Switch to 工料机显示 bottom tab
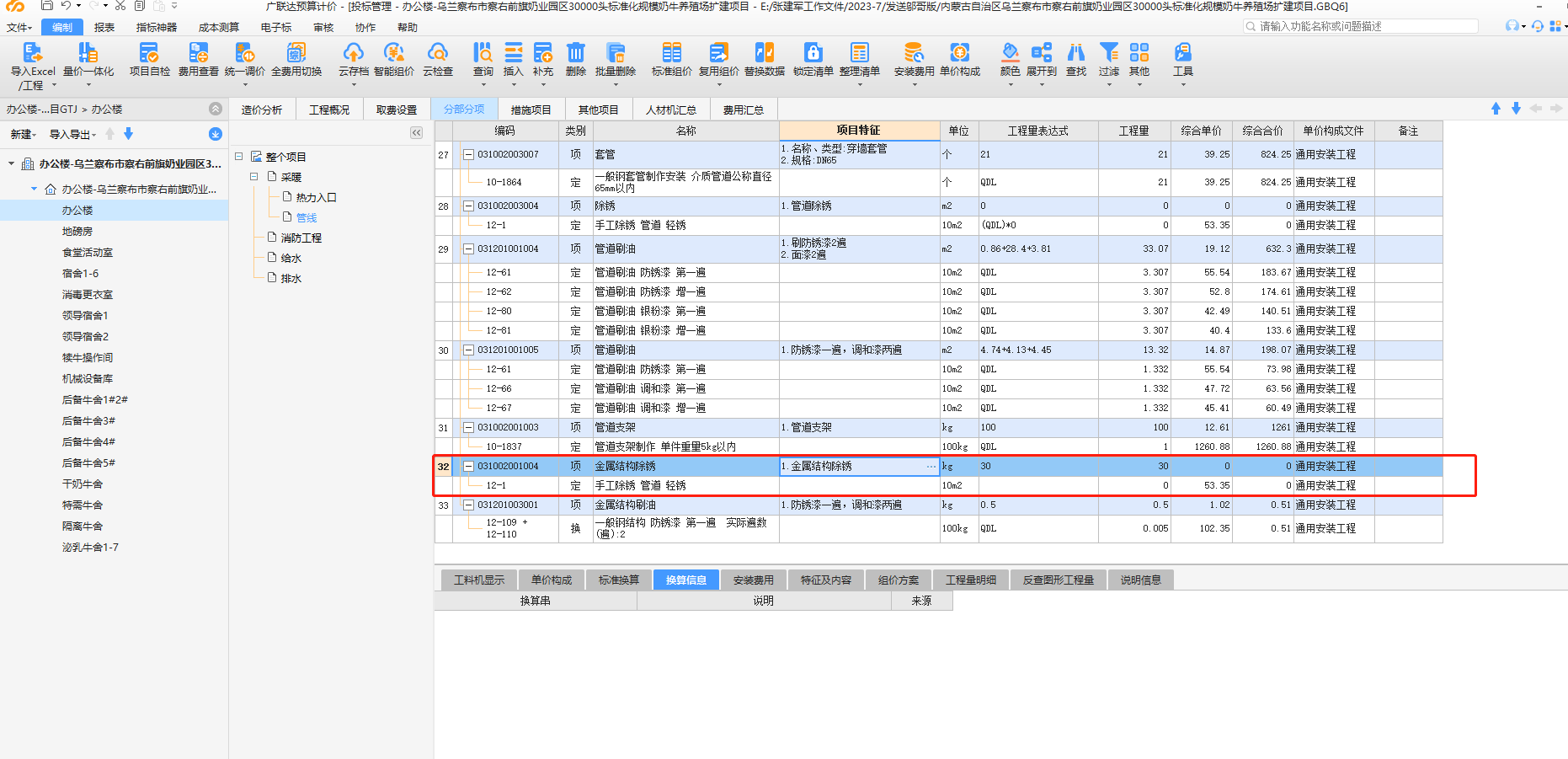 coord(479,580)
